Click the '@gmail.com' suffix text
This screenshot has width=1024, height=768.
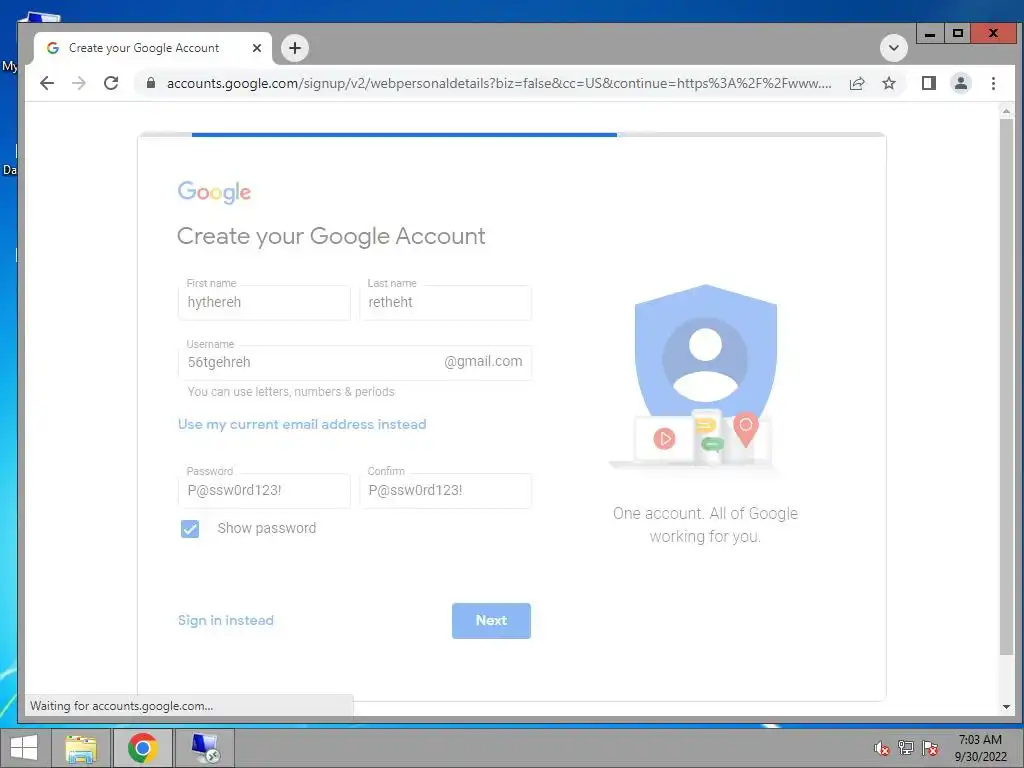point(483,361)
